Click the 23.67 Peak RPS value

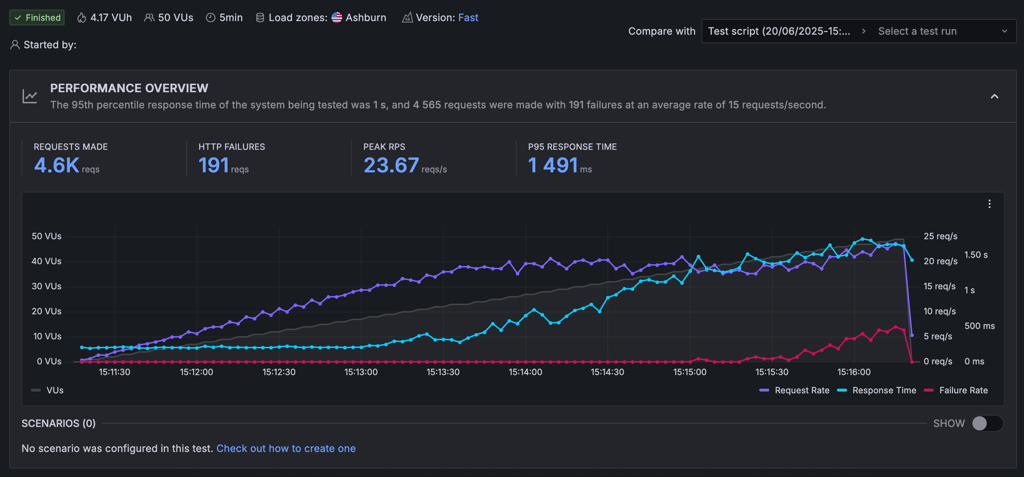click(x=391, y=166)
